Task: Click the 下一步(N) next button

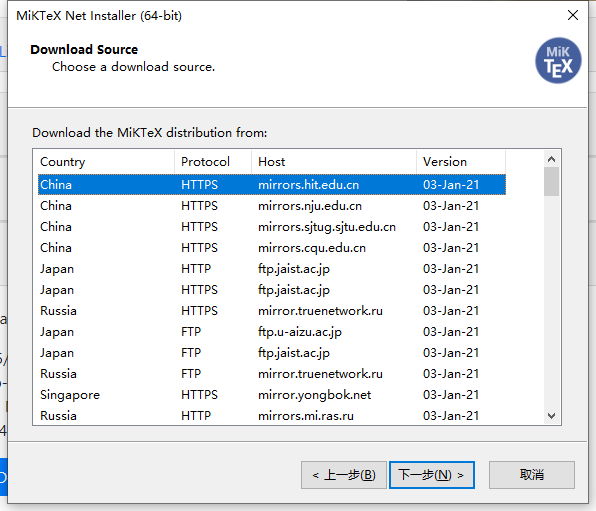Action: click(432, 475)
